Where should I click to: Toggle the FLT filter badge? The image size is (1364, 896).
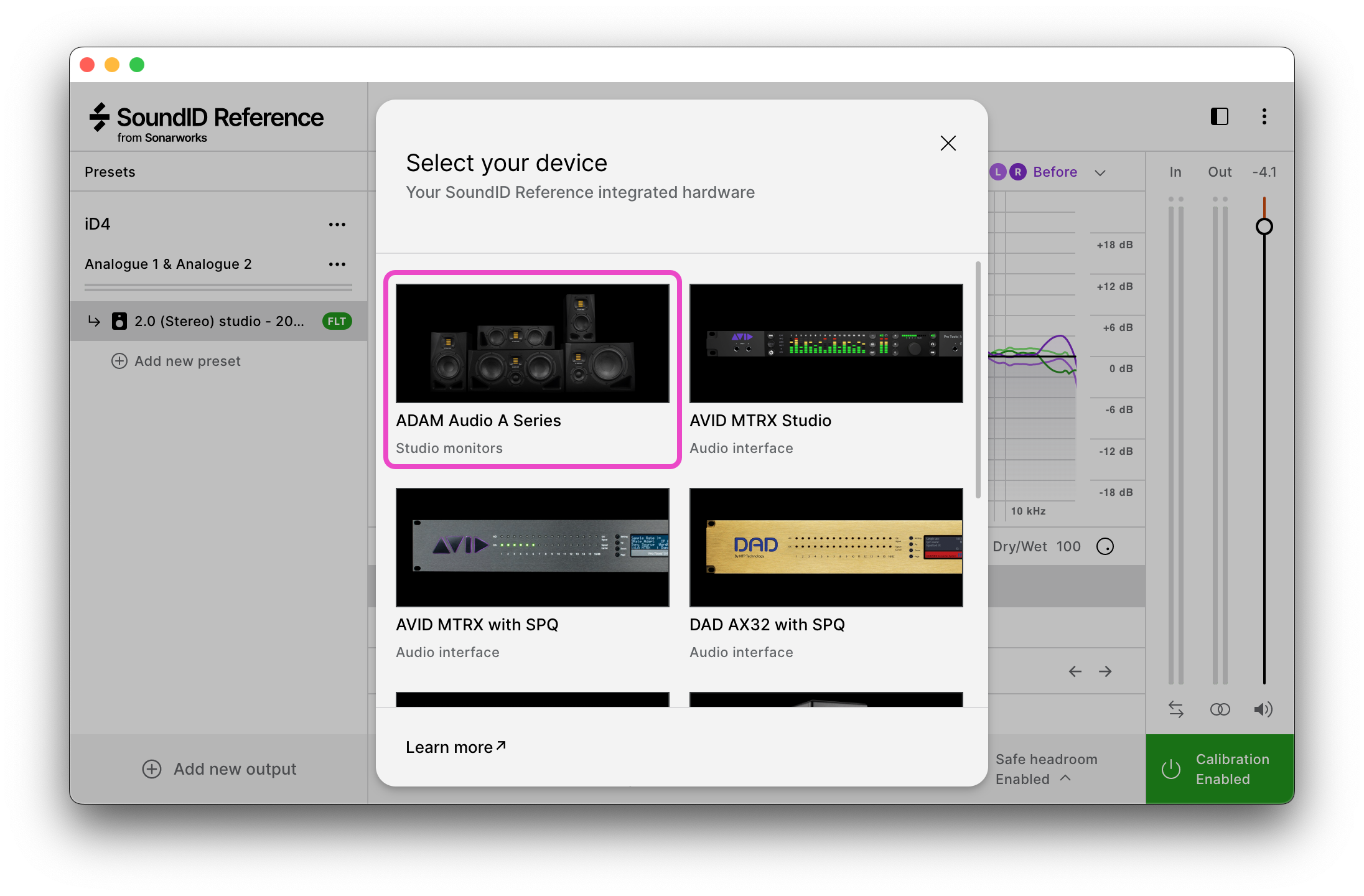coord(337,321)
